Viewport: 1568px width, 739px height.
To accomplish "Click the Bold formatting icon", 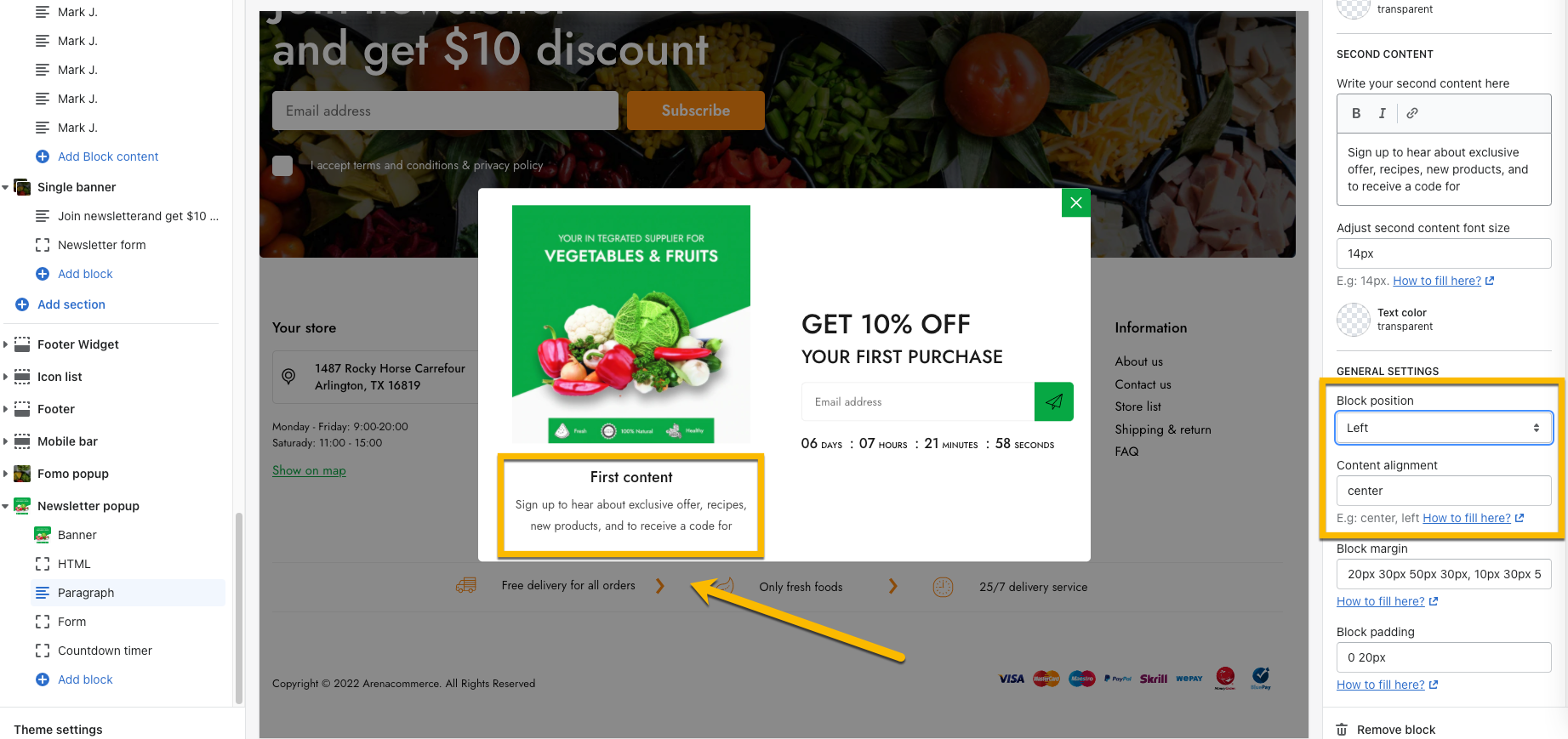I will (1356, 113).
